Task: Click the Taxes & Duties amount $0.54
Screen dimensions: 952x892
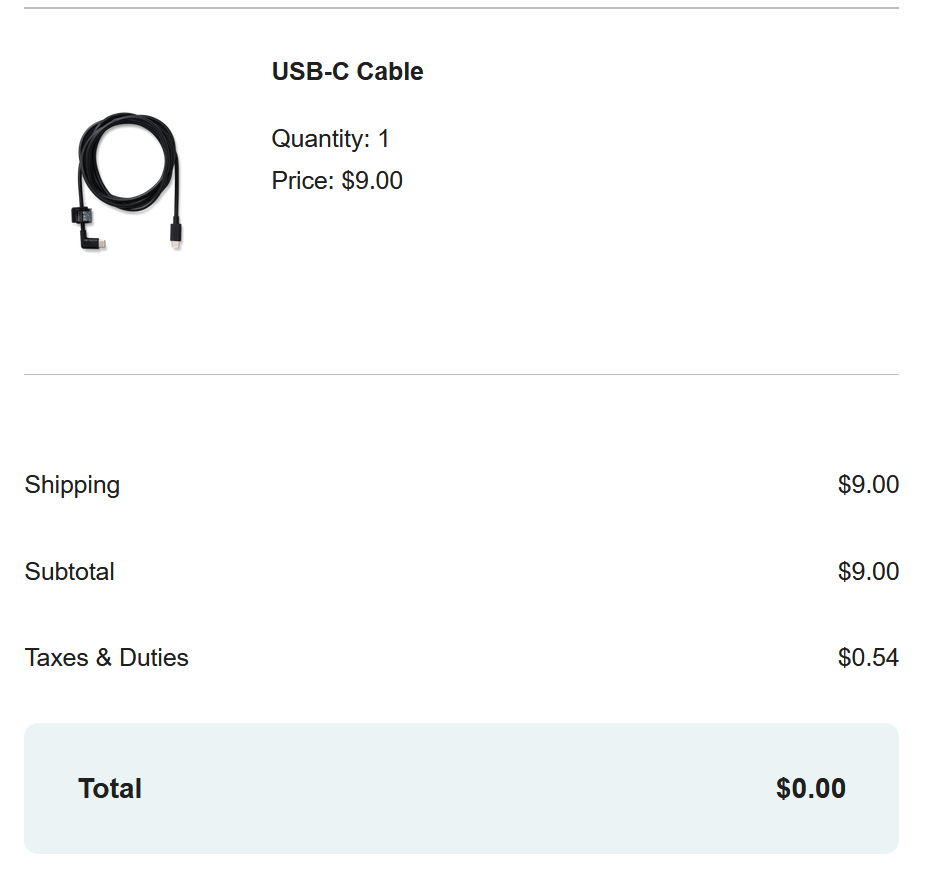Action: tap(868, 658)
